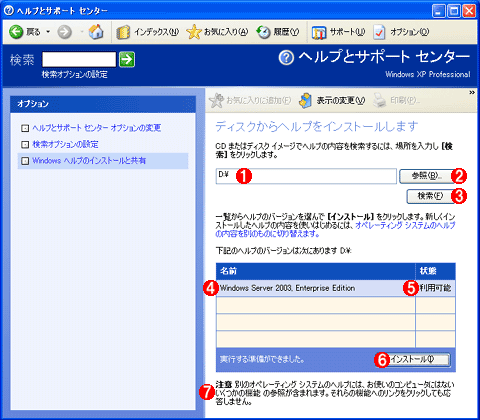The height and width of the screenshot is (420, 480).
Task: Click the grey Forward arrow icon
Action: coord(64,32)
